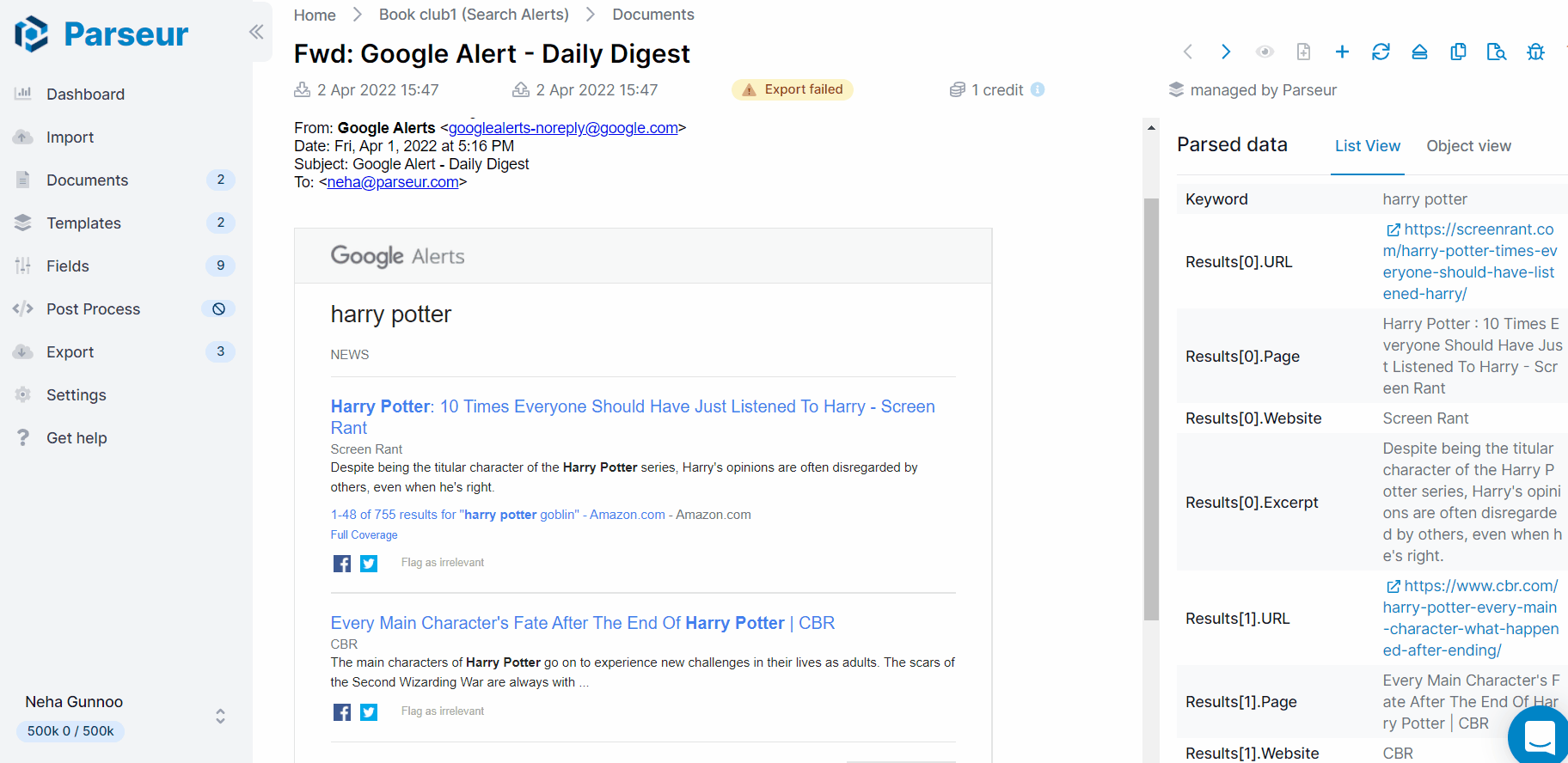Collapse the sidebar with double chevron
The image size is (1568, 763).
255,32
